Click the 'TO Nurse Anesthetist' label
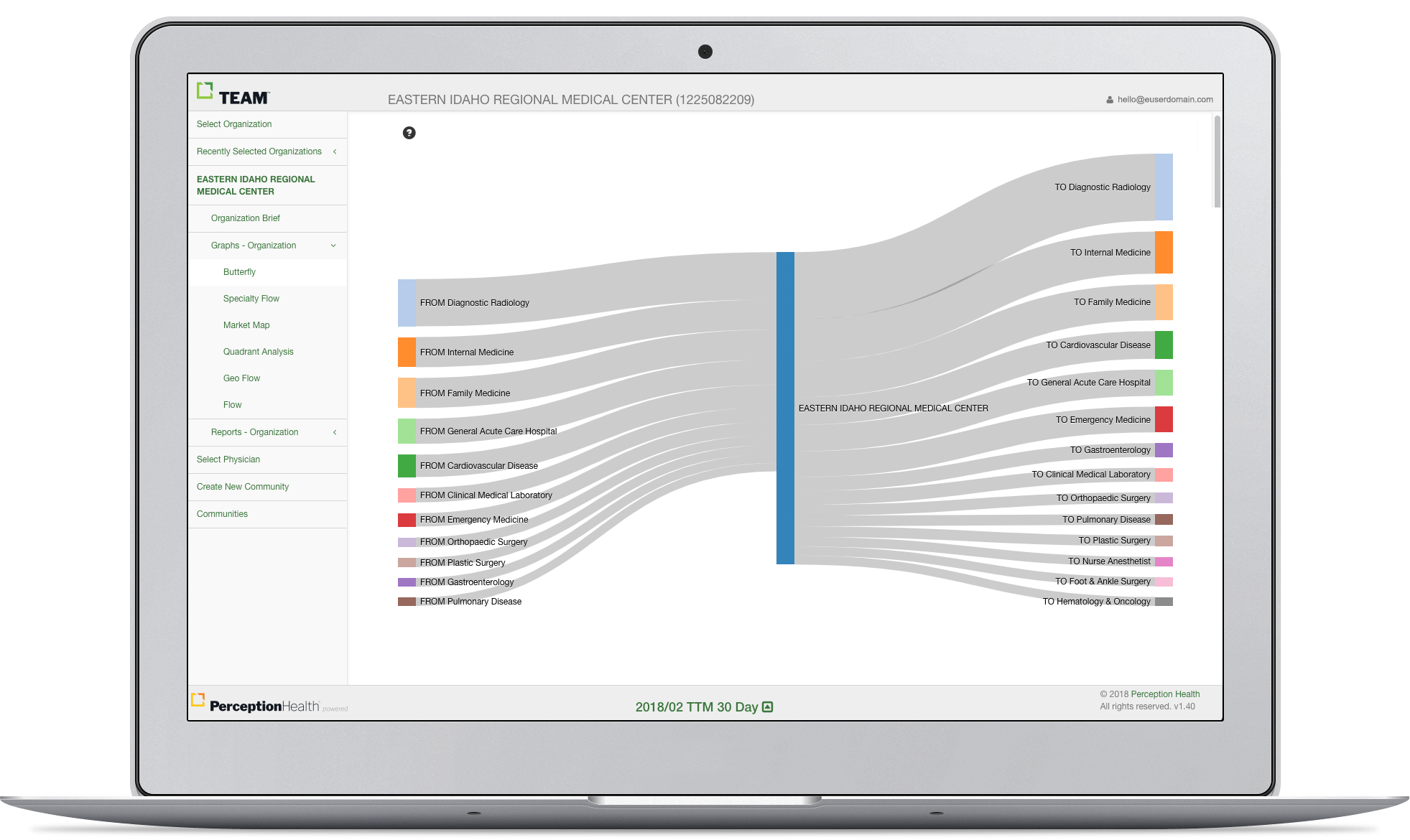The image size is (1410, 840). point(1109,561)
